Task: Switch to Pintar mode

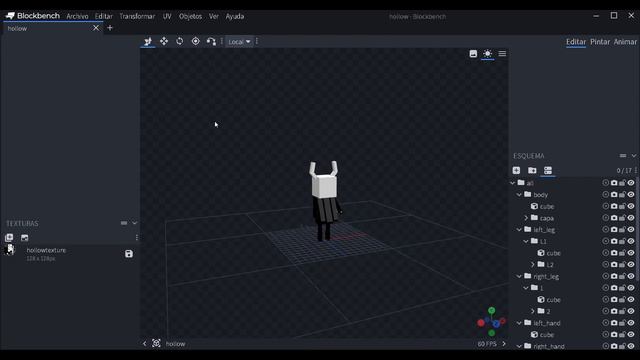Action: point(600,42)
